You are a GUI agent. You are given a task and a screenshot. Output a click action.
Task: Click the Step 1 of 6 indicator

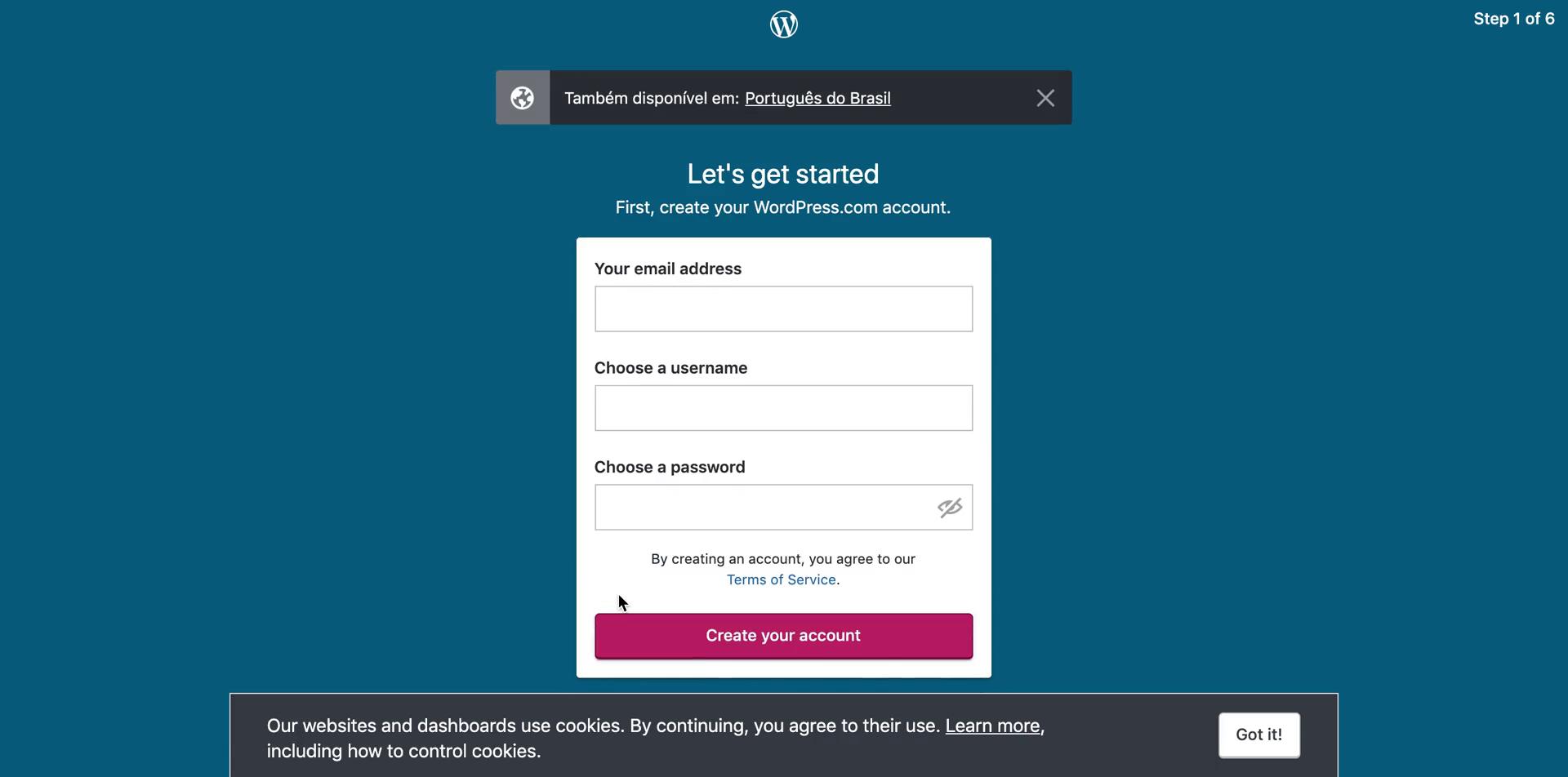tap(1513, 18)
